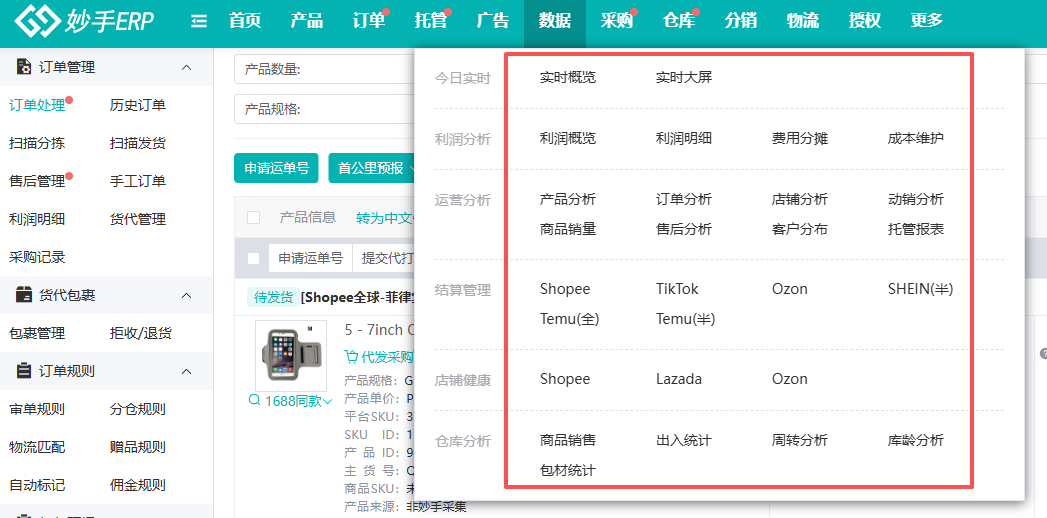Click the 转为中文 link

point(385,218)
